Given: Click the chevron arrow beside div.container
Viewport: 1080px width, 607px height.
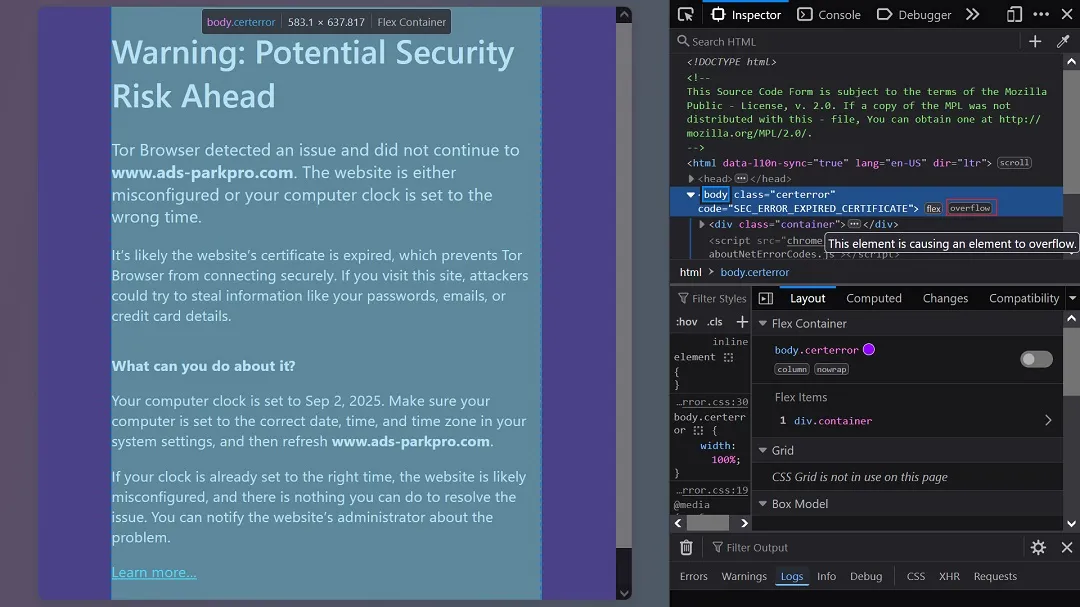Looking at the screenshot, I should coord(1048,420).
